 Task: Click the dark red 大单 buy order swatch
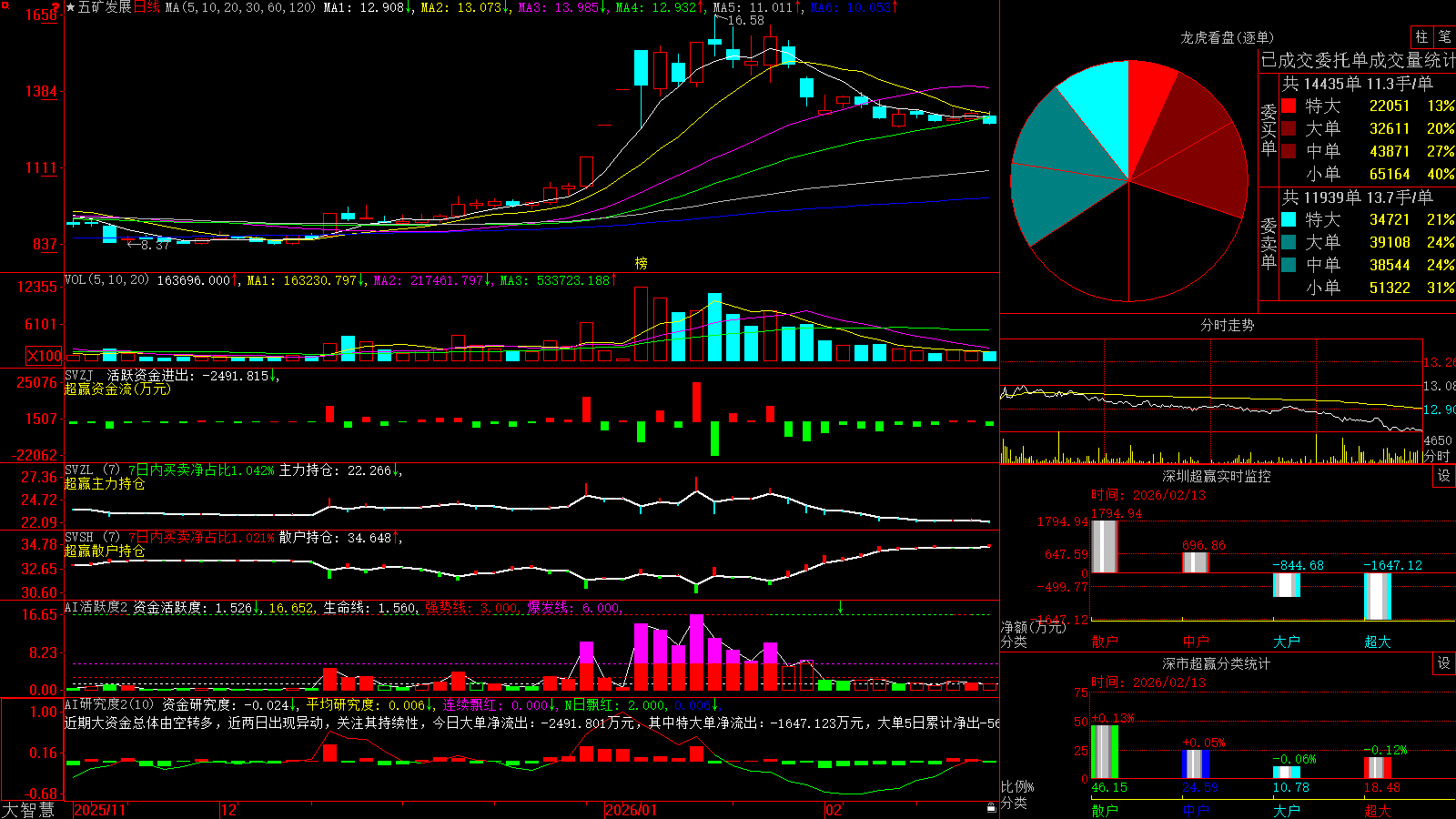click(x=1289, y=128)
